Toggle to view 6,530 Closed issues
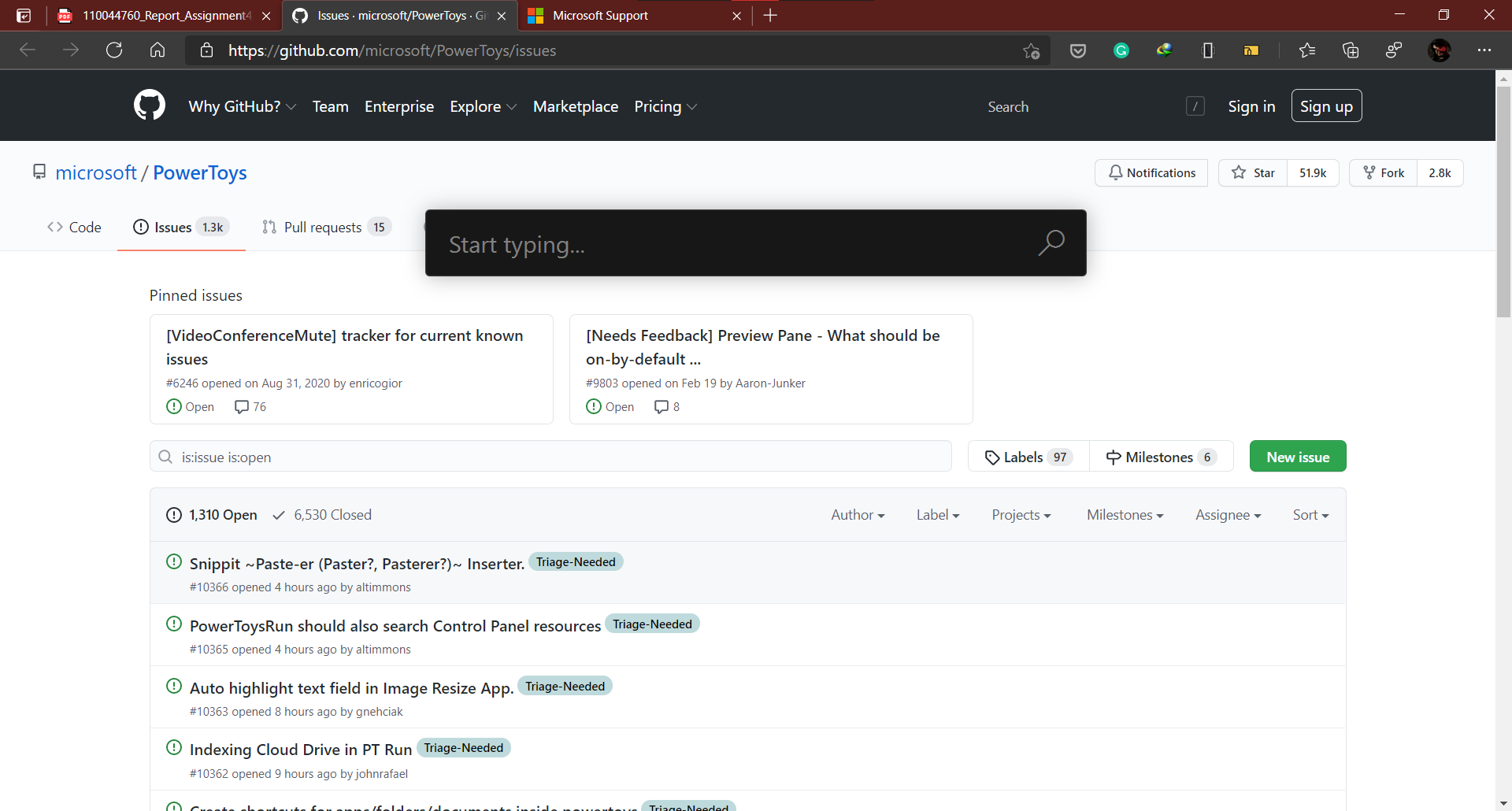The height and width of the screenshot is (811, 1512). click(x=332, y=514)
